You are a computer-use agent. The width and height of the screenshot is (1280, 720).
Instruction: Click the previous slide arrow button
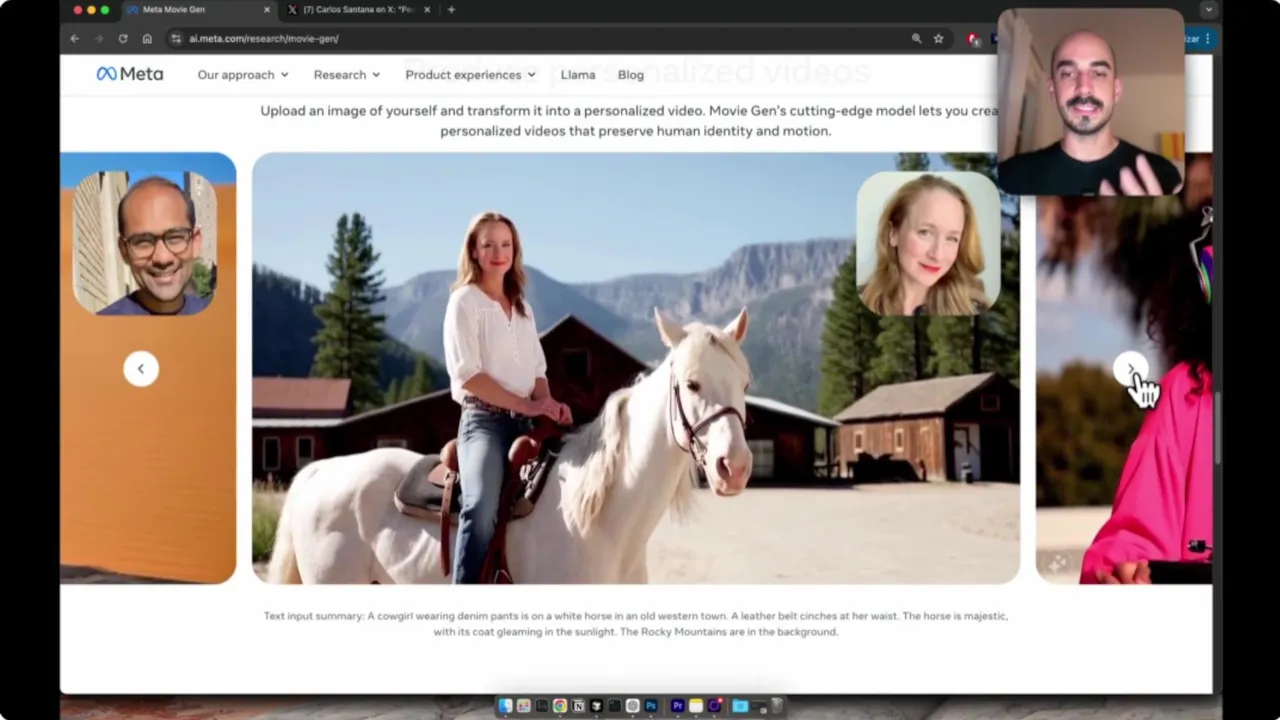pyautogui.click(x=141, y=369)
